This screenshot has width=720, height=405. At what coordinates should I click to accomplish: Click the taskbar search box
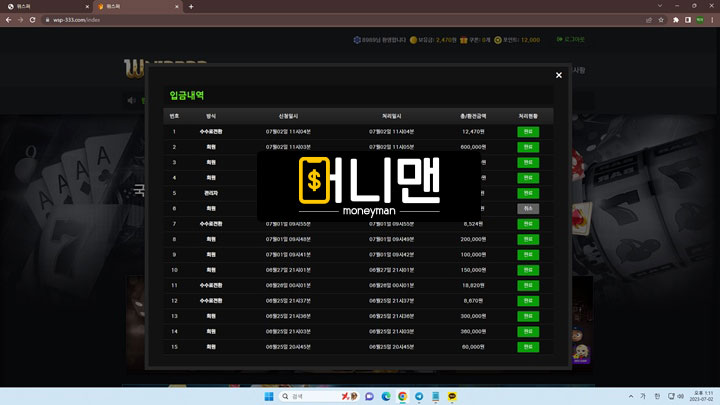319,396
